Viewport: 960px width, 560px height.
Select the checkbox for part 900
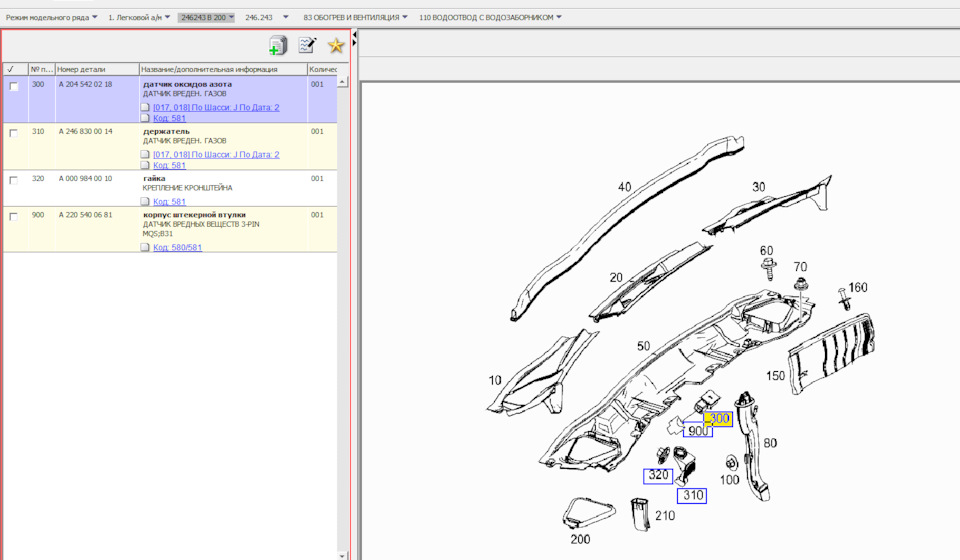tap(13, 216)
